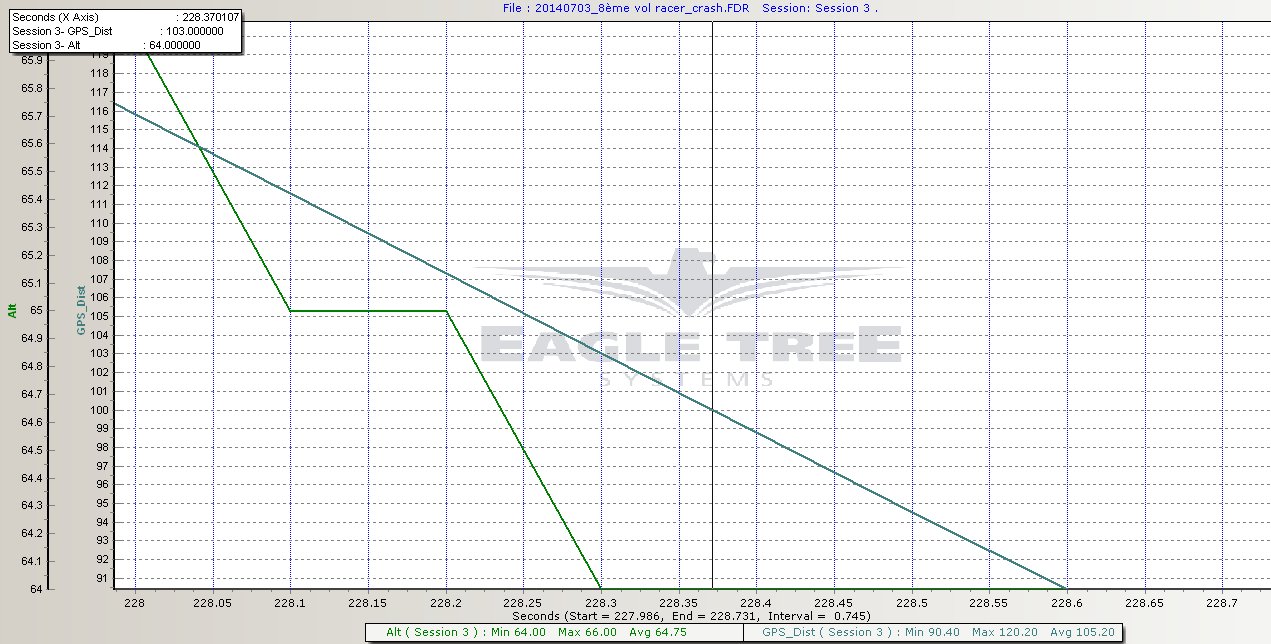1271x644 pixels.
Task: Click the X axis tick label 228.1
Action: coord(290,603)
